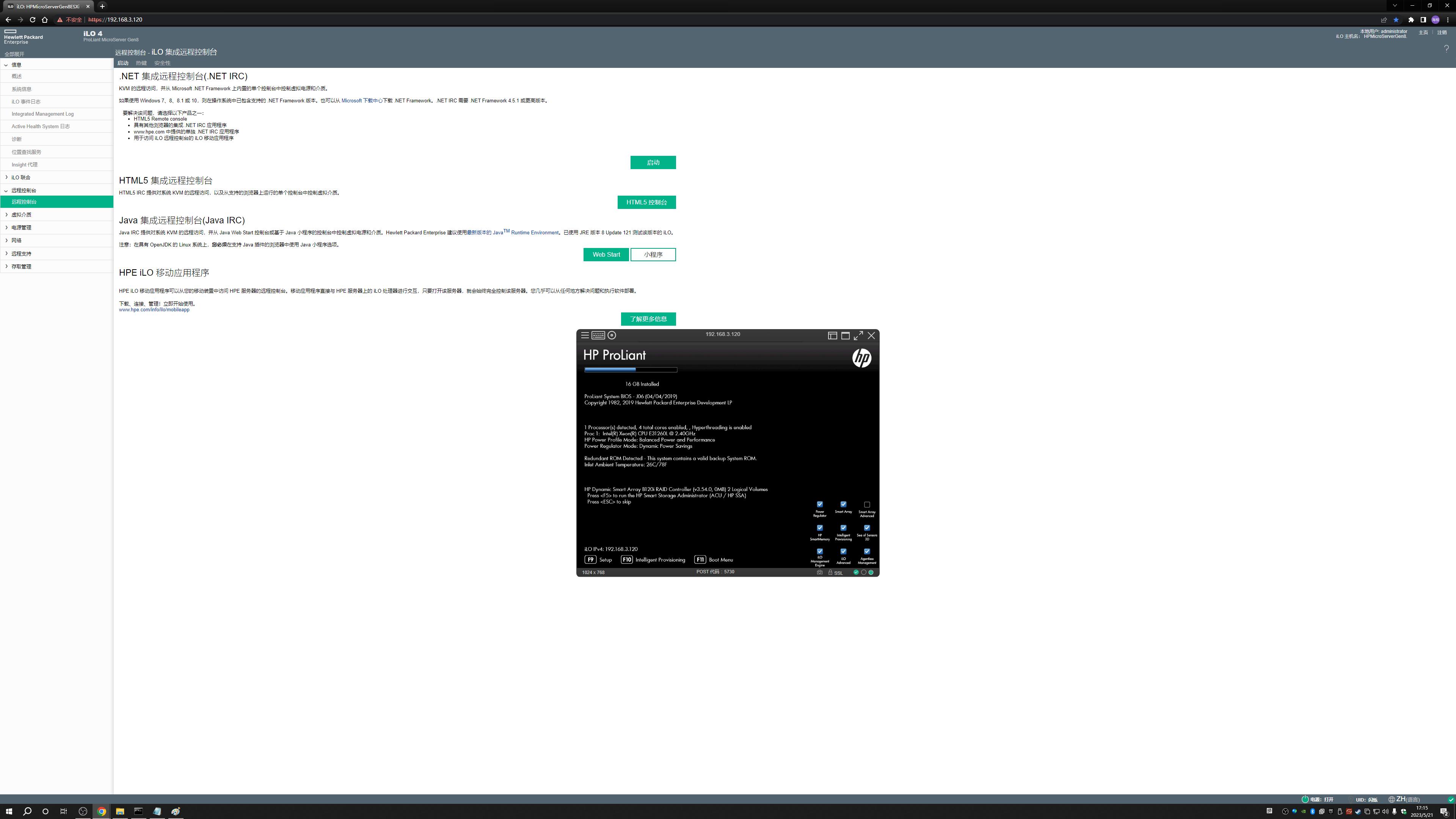Switch to the 安全性 tab
Screen dimensions: 1456x819
coord(162,63)
